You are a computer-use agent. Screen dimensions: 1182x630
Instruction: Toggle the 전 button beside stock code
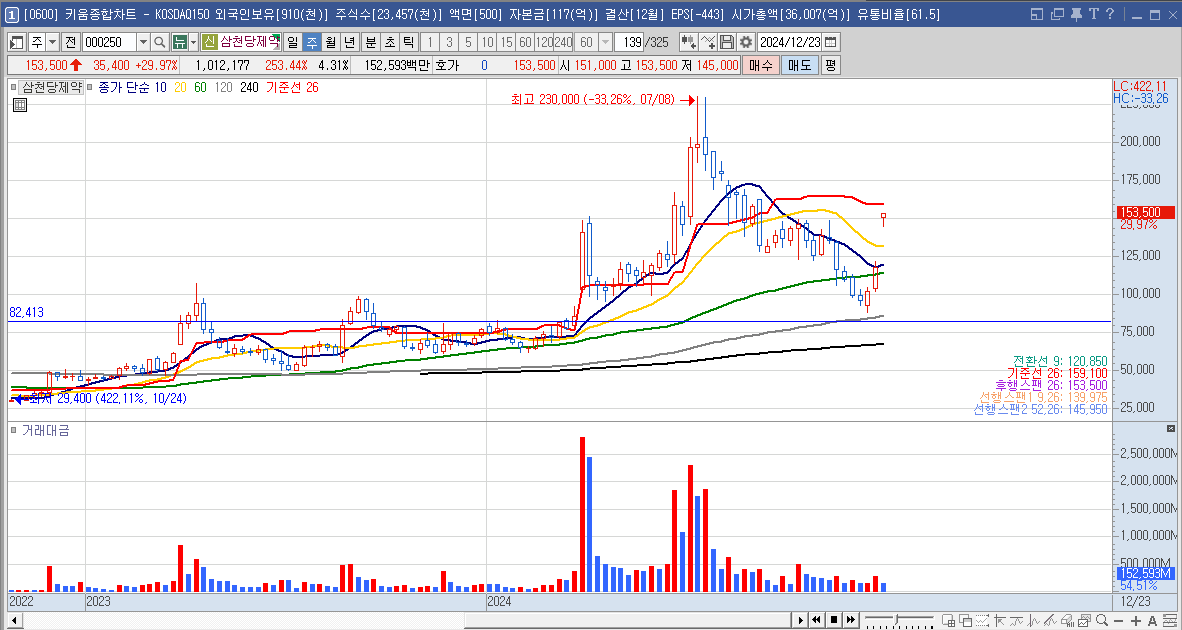point(70,42)
